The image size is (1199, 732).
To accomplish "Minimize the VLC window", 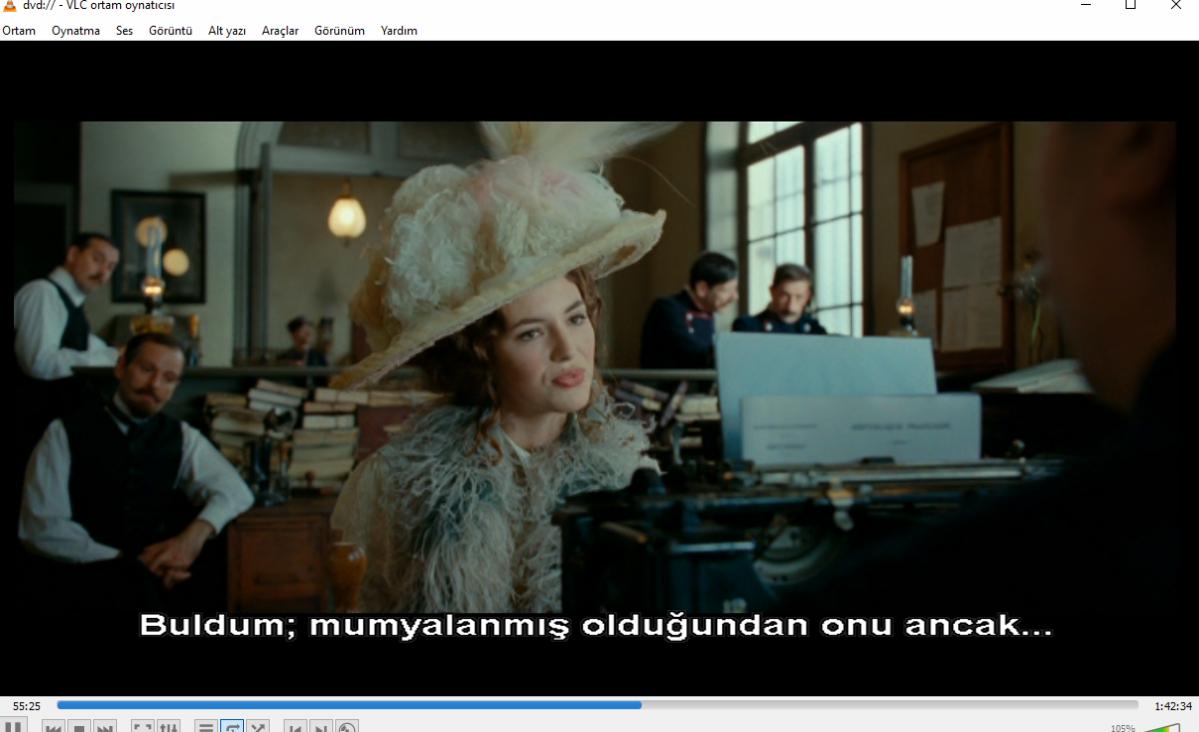I will 1086,5.
